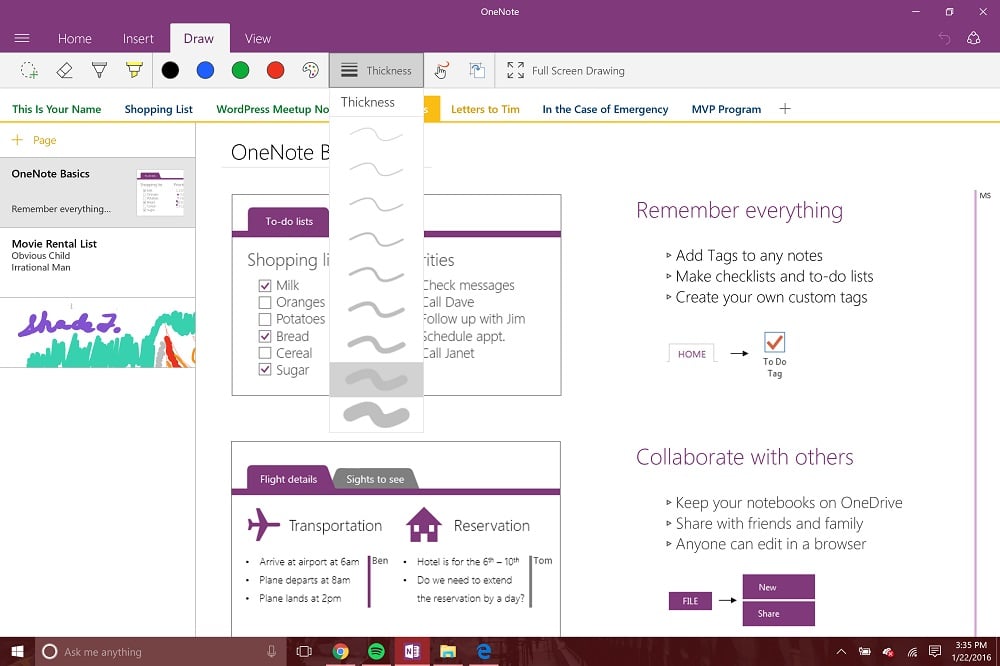Image resolution: width=1000 pixels, height=666 pixels.
Task: Pick the black ink color
Action: (170, 70)
